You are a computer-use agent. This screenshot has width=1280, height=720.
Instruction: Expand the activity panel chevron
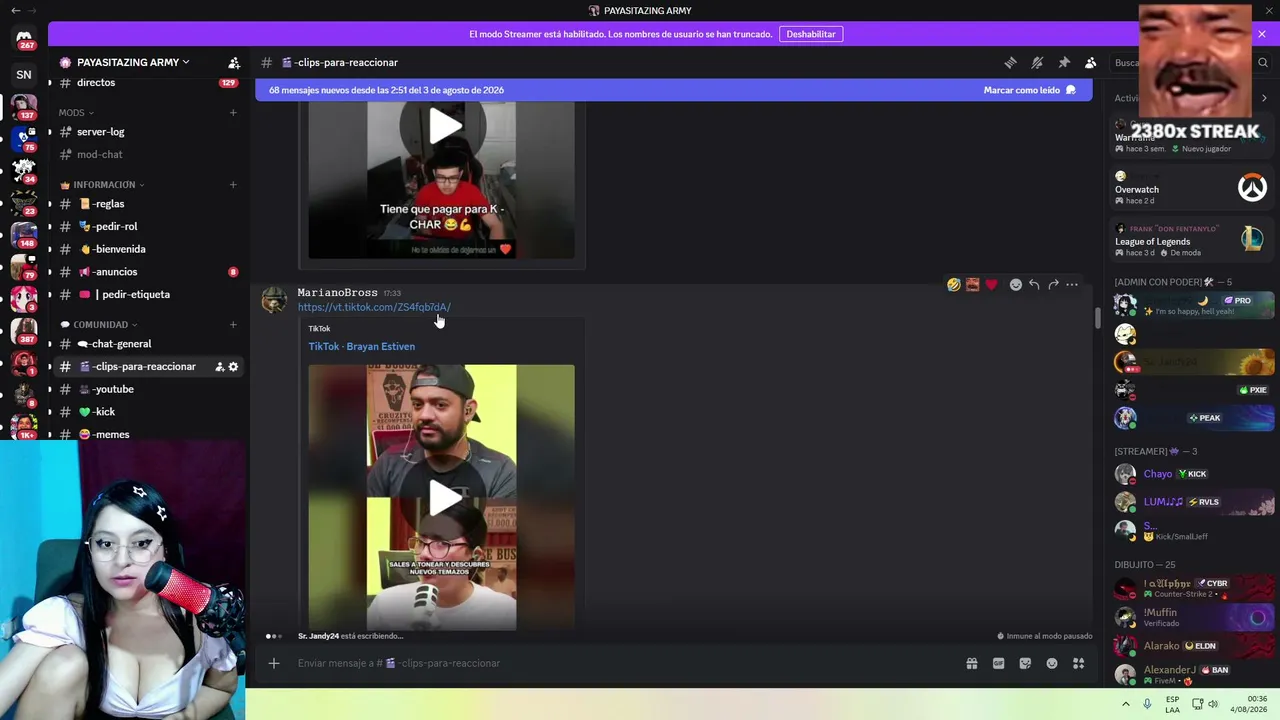[x=1264, y=98]
